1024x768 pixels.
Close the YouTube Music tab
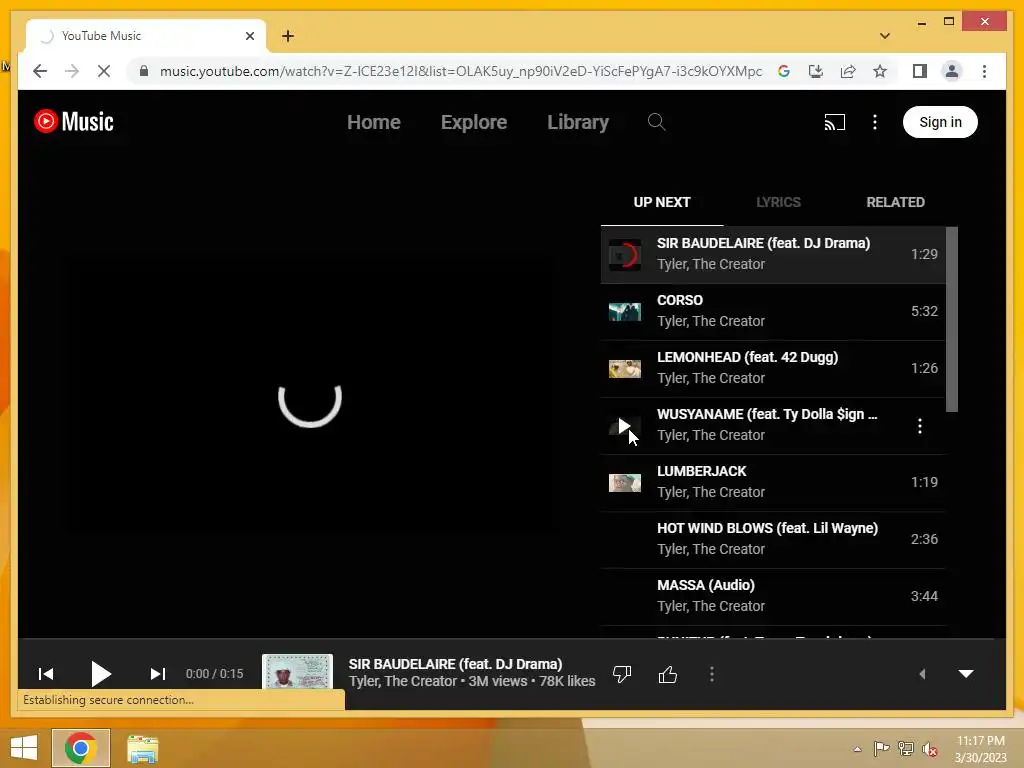(x=249, y=36)
